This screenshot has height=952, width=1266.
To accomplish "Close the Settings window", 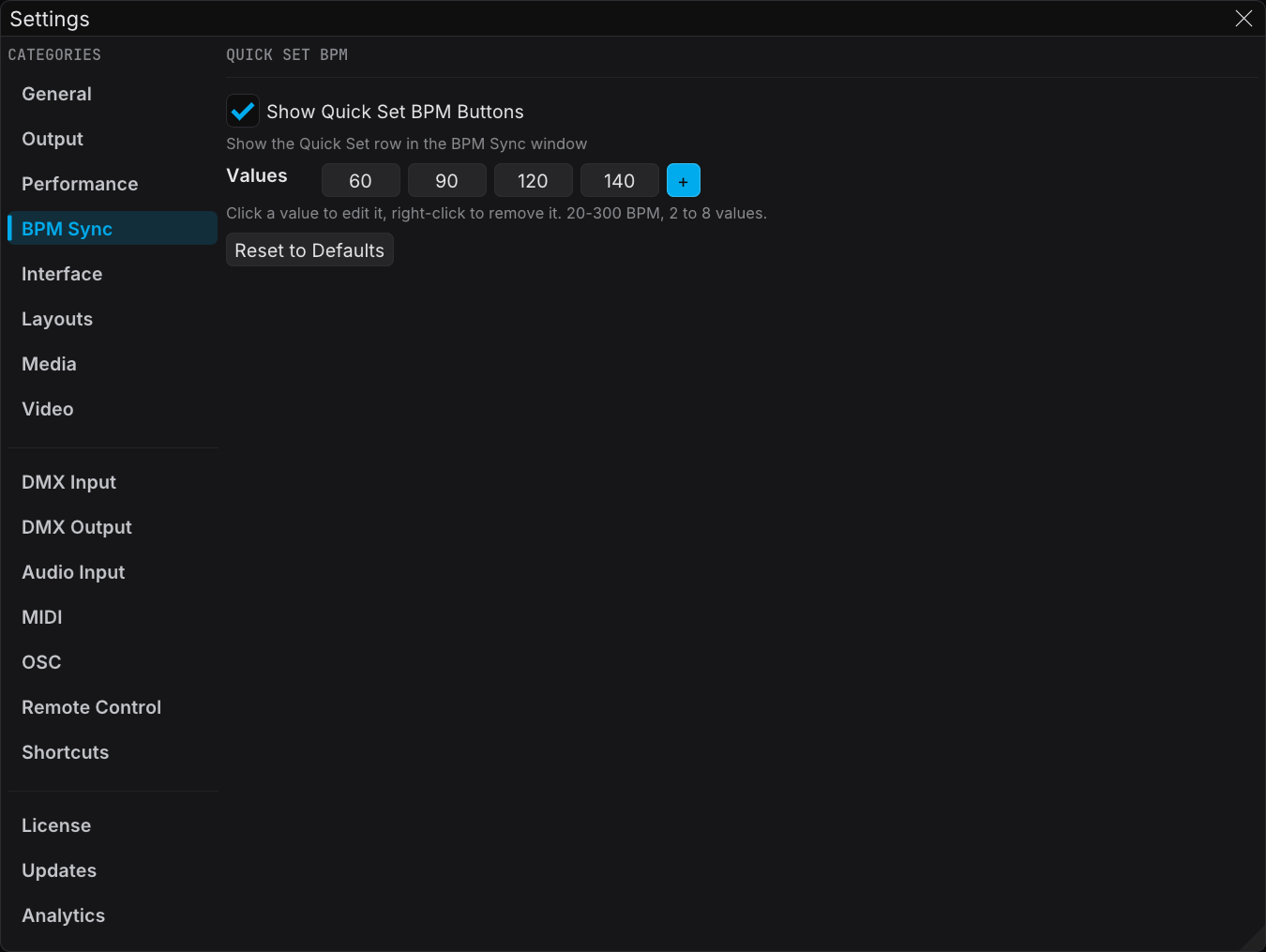I will (x=1243, y=19).
